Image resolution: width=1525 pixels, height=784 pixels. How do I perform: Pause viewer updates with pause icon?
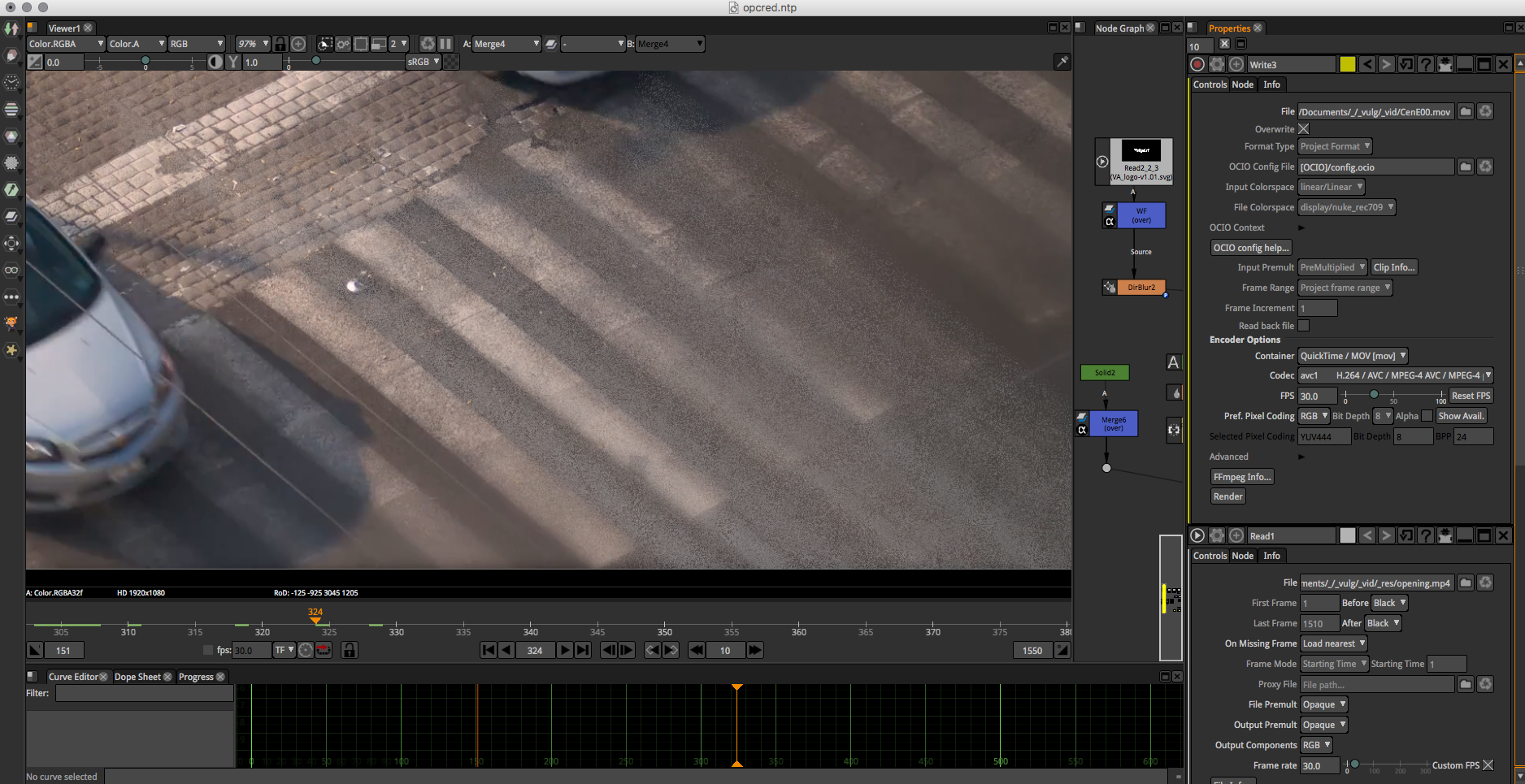[445, 44]
